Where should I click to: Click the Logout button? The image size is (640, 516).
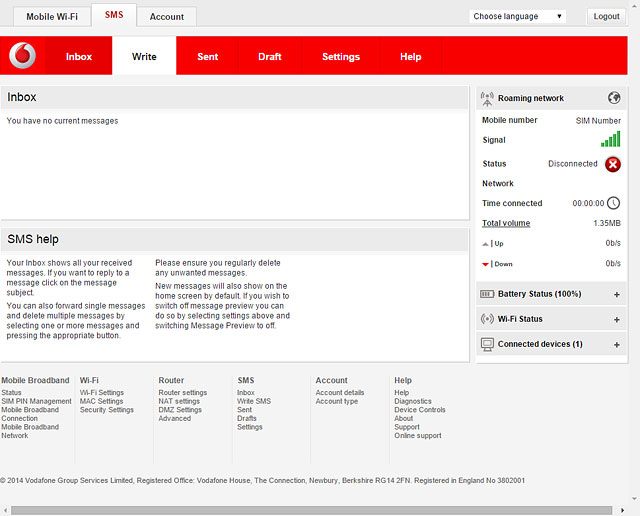[606, 16]
